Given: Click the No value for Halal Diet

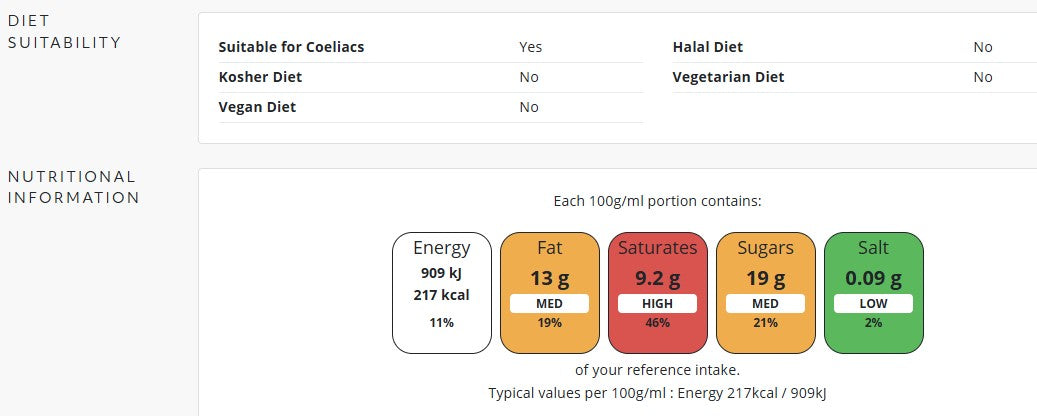Looking at the screenshot, I should 983,47.
